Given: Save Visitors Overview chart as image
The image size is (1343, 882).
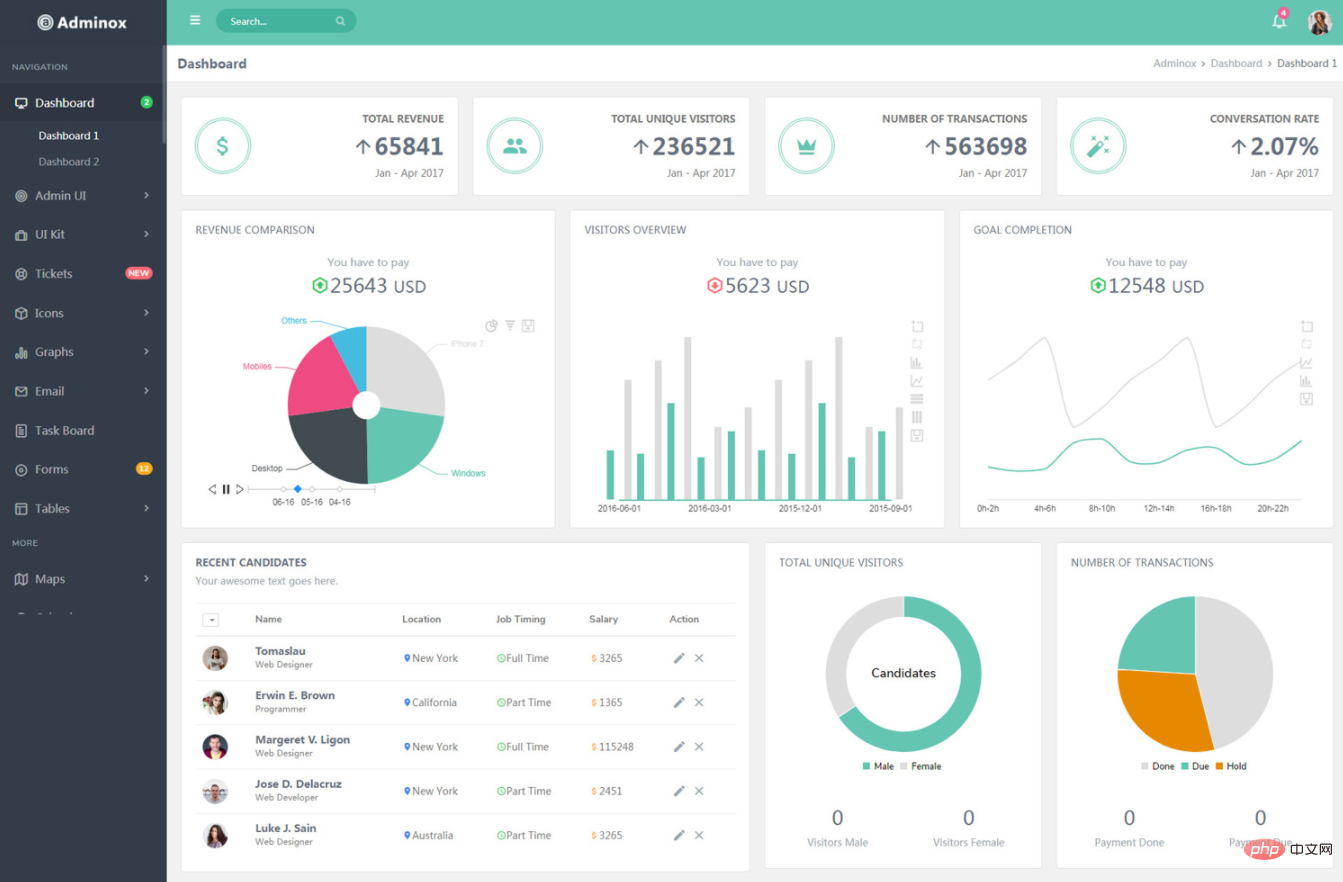Looking at the screenshot, I should (917, 435).
